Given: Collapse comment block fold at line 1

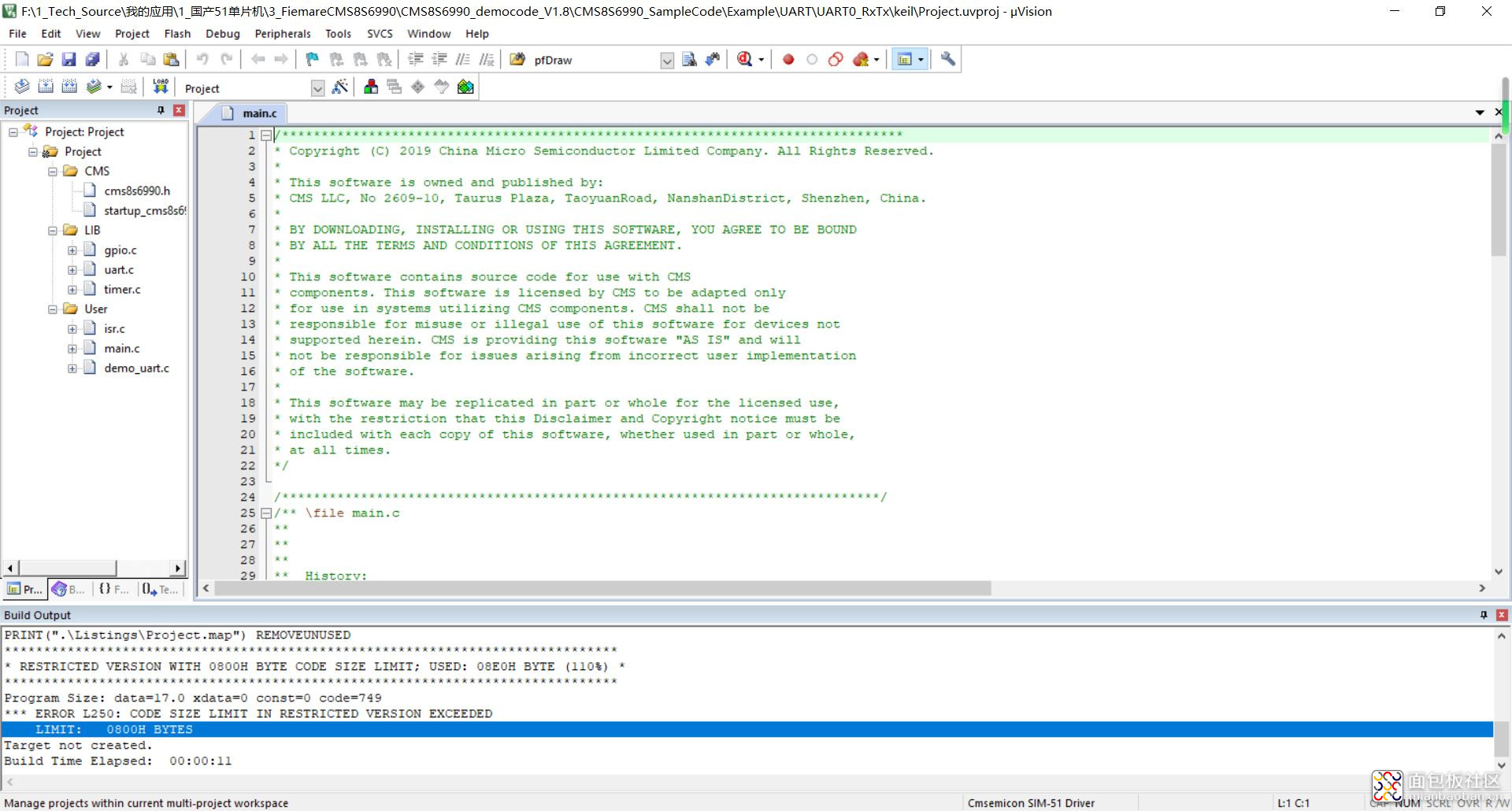Looking at the screenshot, I should point(266,135).
